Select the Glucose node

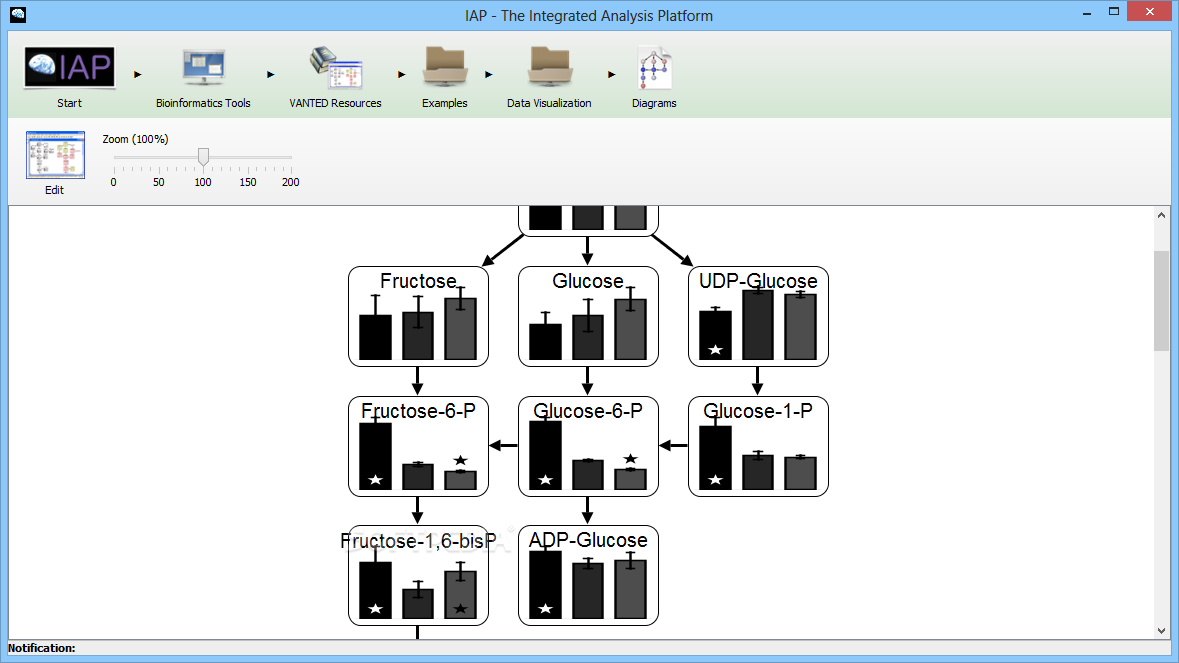(x=588, y=316)
